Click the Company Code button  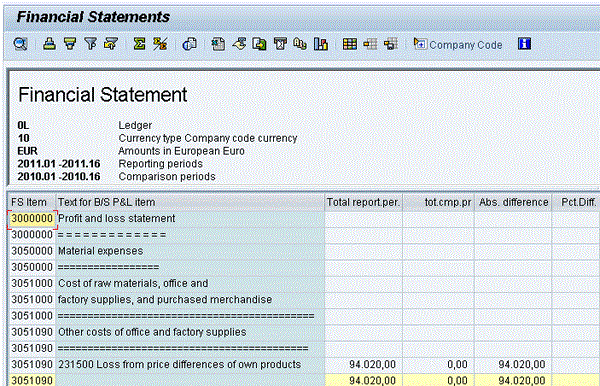tap(458, 44)
